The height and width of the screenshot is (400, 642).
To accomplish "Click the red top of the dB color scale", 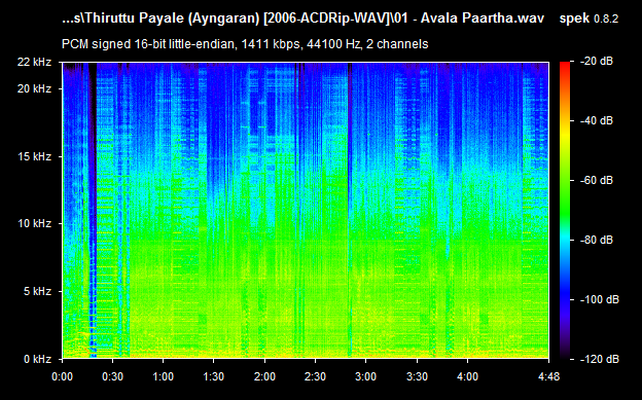I will [565, 68].
